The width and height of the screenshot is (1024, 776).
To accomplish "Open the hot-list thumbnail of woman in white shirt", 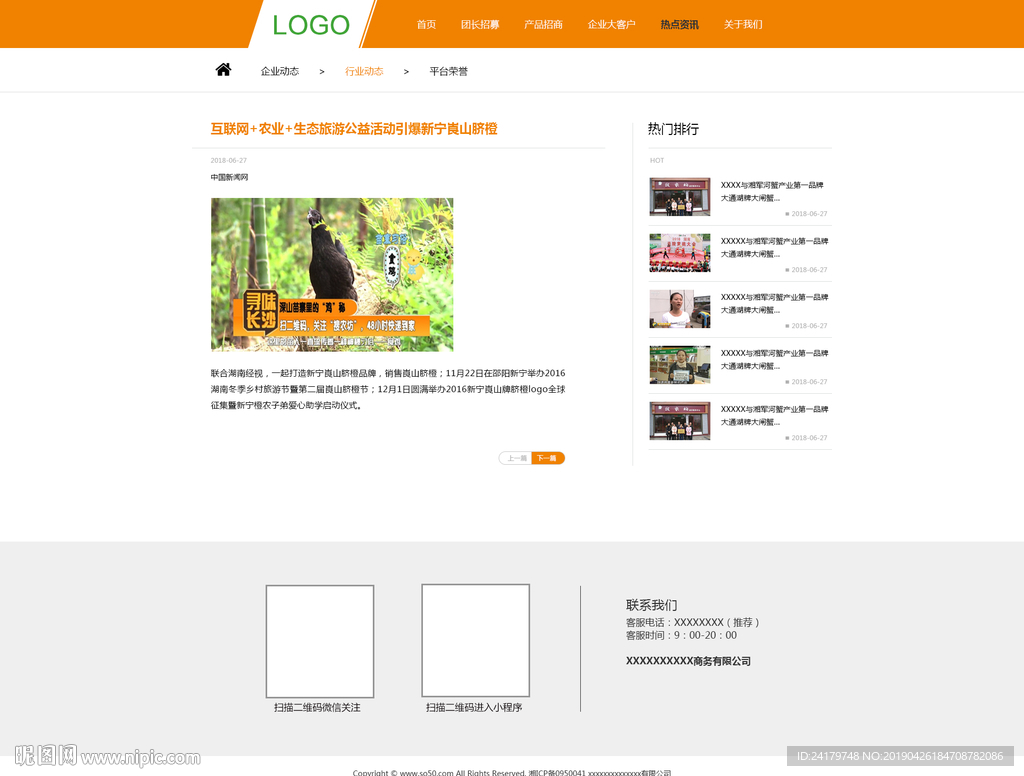I will (x=680, y=309).
